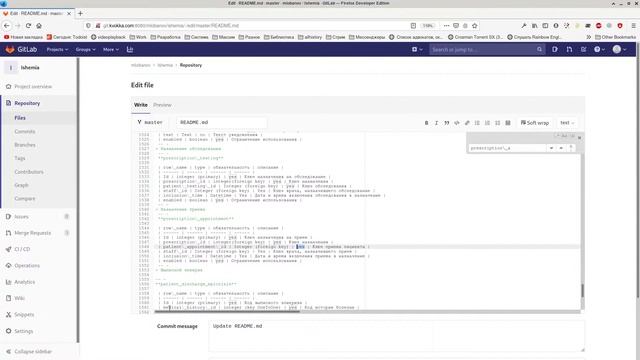
Task: Go back in Firefox
Action: click(7, 25)
